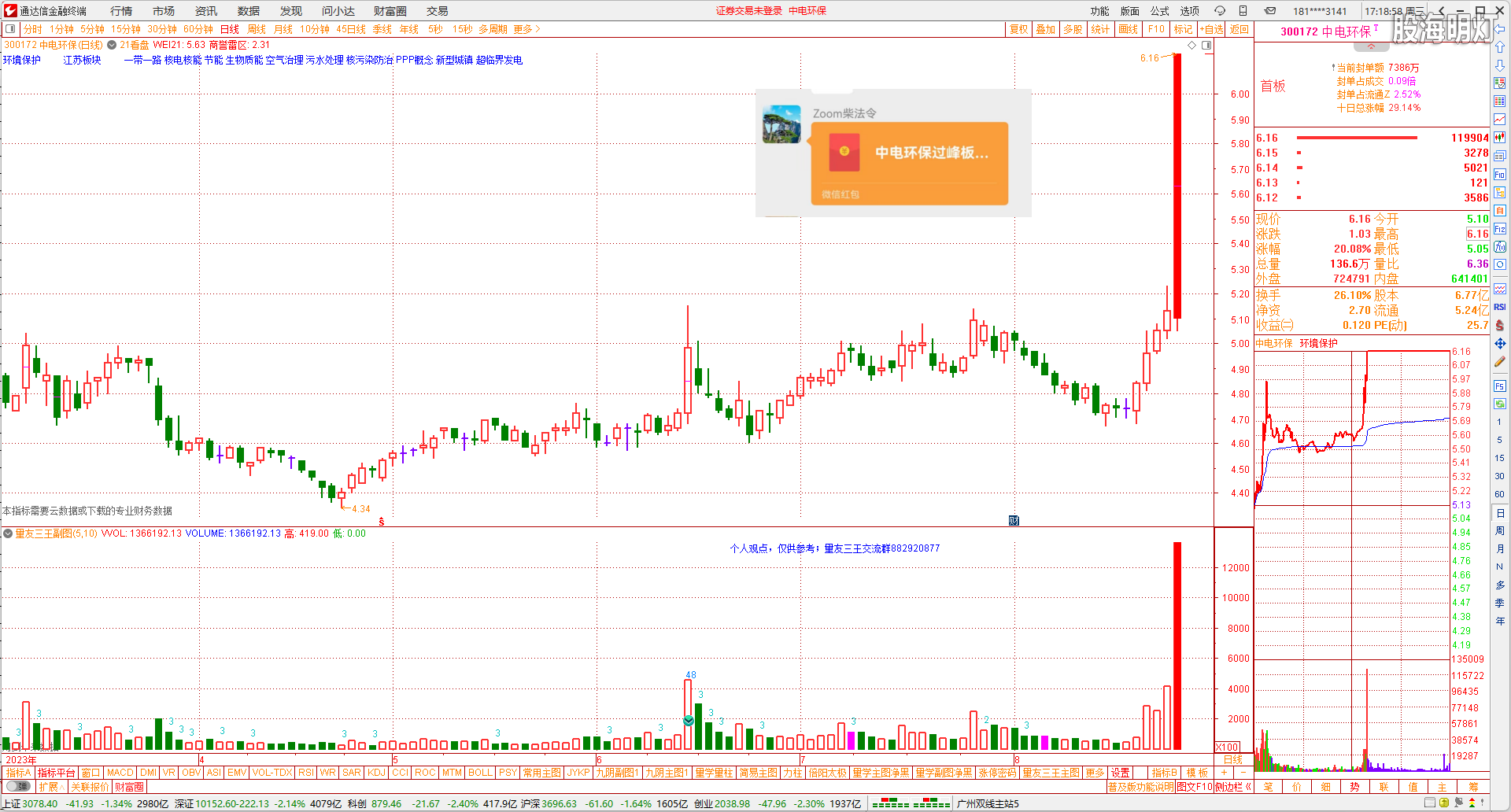Click the 画线 button
The width and height of the screenshot is (1511, 812).
[1129, 29]
